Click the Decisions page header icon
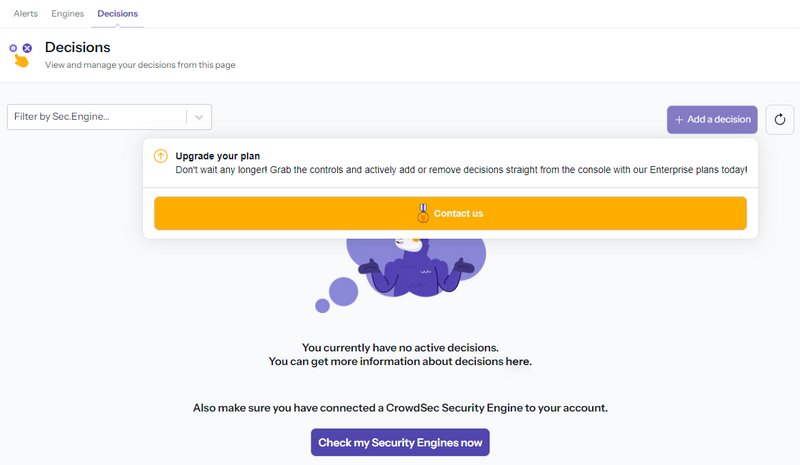This screenshot has width=800, height=465. point(20,54)
